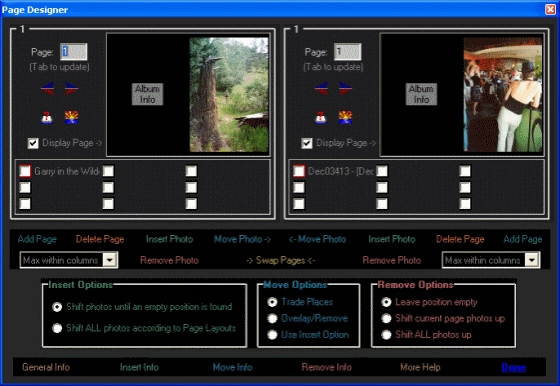This screenshot has width=560, height=386.
Task: Open More Help
Action: click(x=420, y=367)
